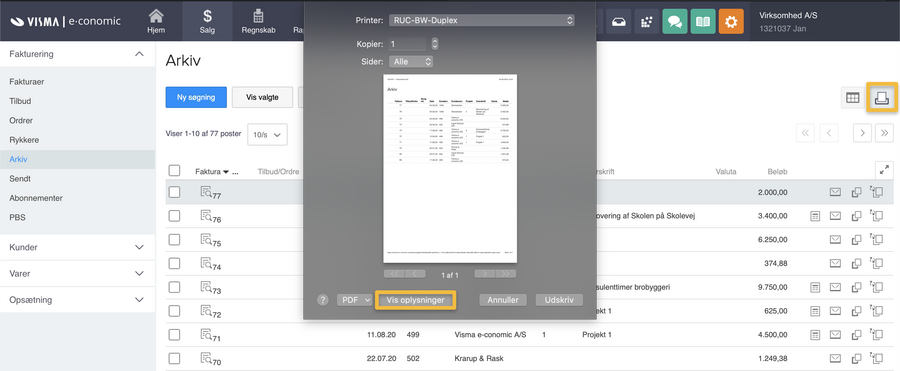Open the green chat bubbles icon
Viewport: 900px width, 371px height.
[x=675, y=22]
